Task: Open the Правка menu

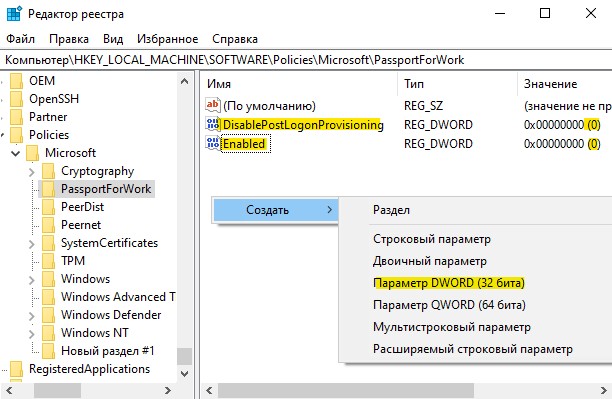Action: coord(69,39)
